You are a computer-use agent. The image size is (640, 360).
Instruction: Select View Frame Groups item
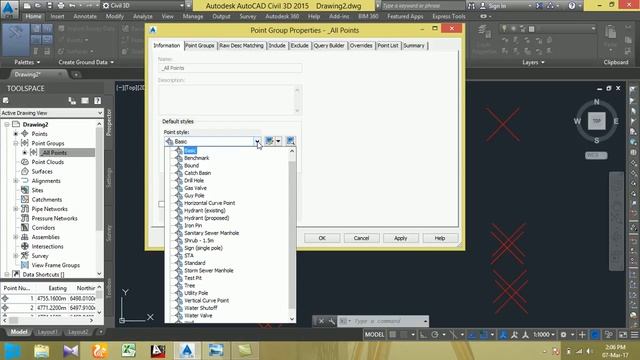pos(56,265)
